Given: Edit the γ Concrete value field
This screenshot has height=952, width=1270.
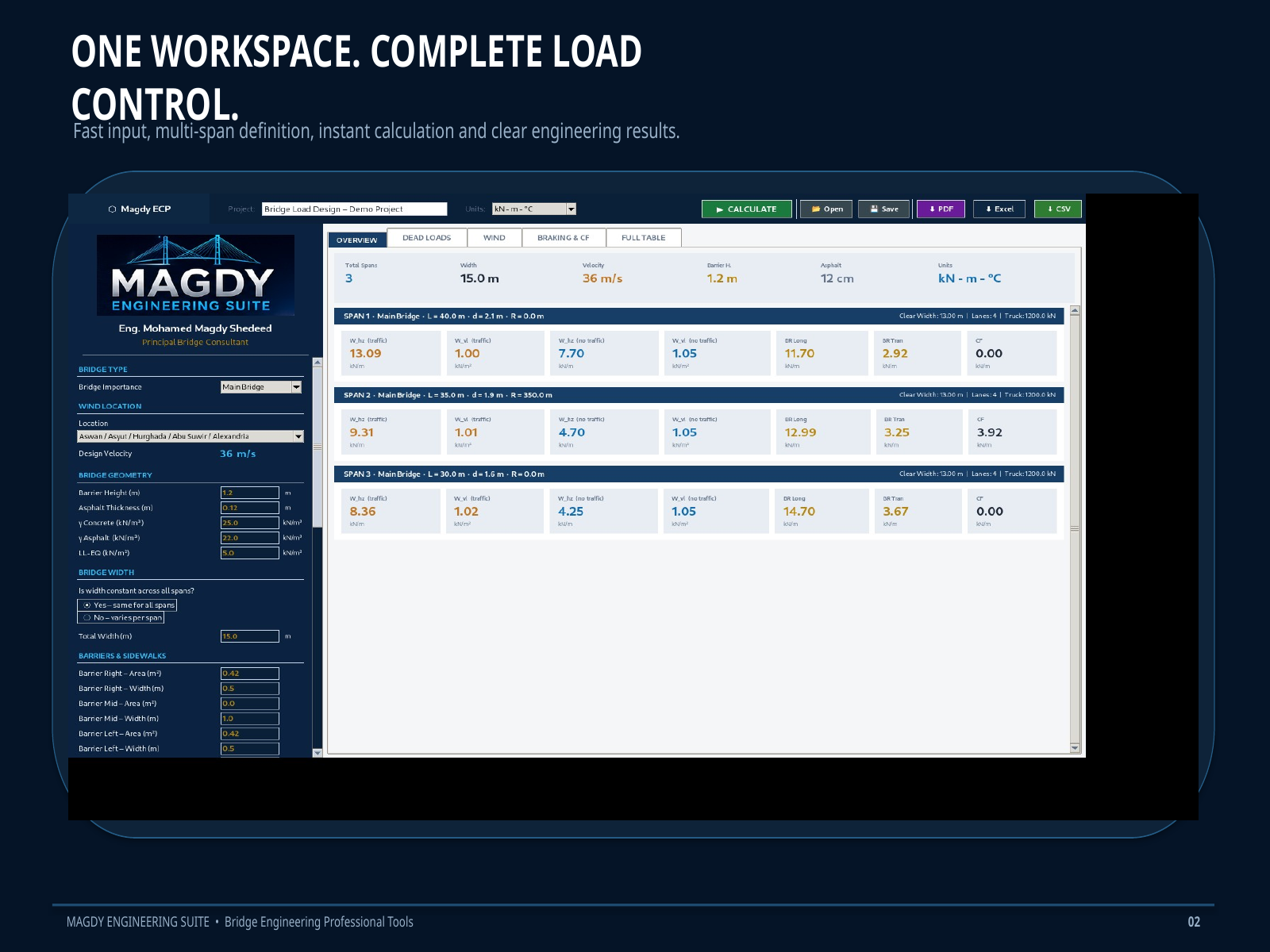Looking at the screenshot, I should click(x=250, y=523).
